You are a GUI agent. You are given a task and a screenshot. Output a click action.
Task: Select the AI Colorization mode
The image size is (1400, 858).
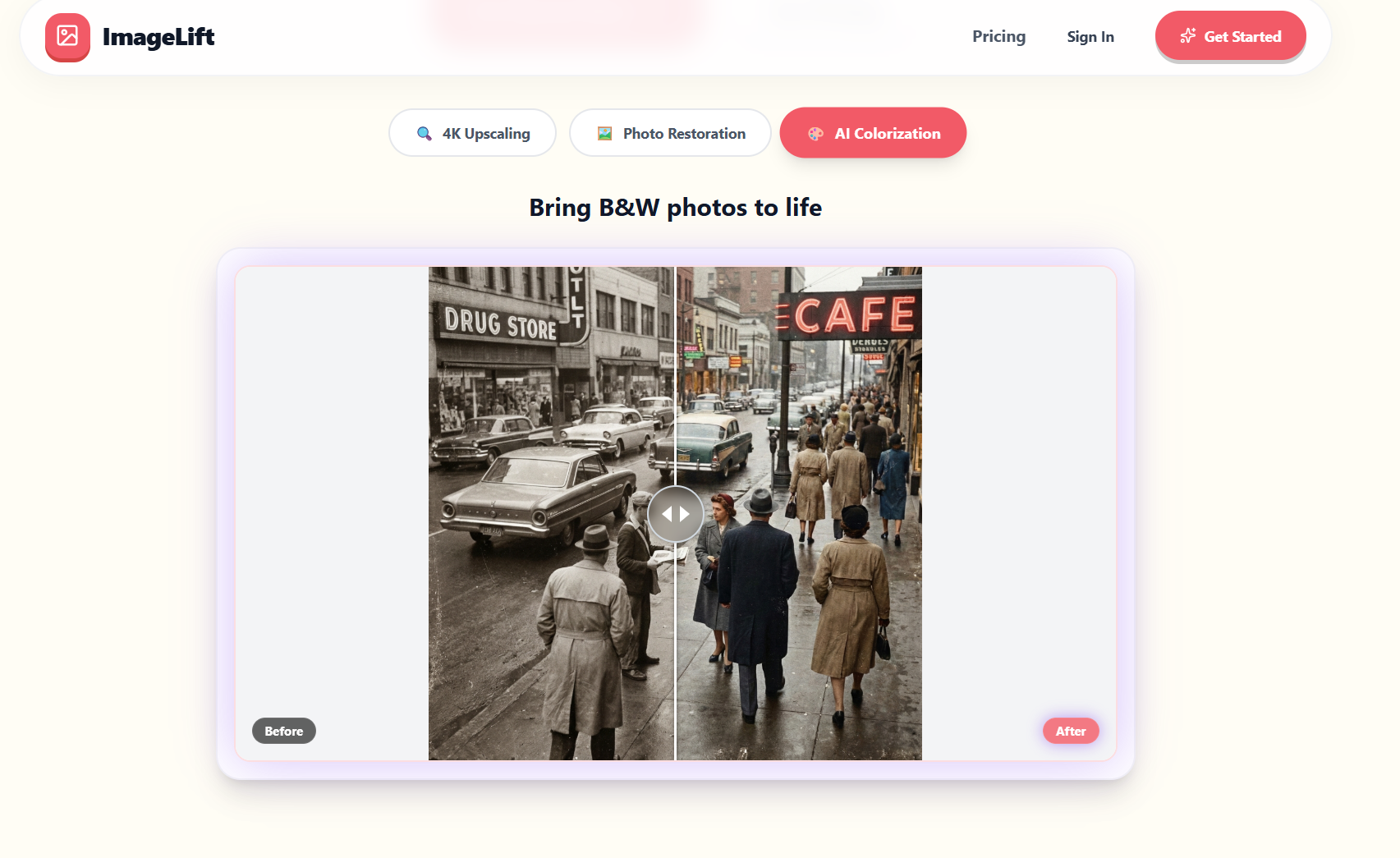[872, 132]
